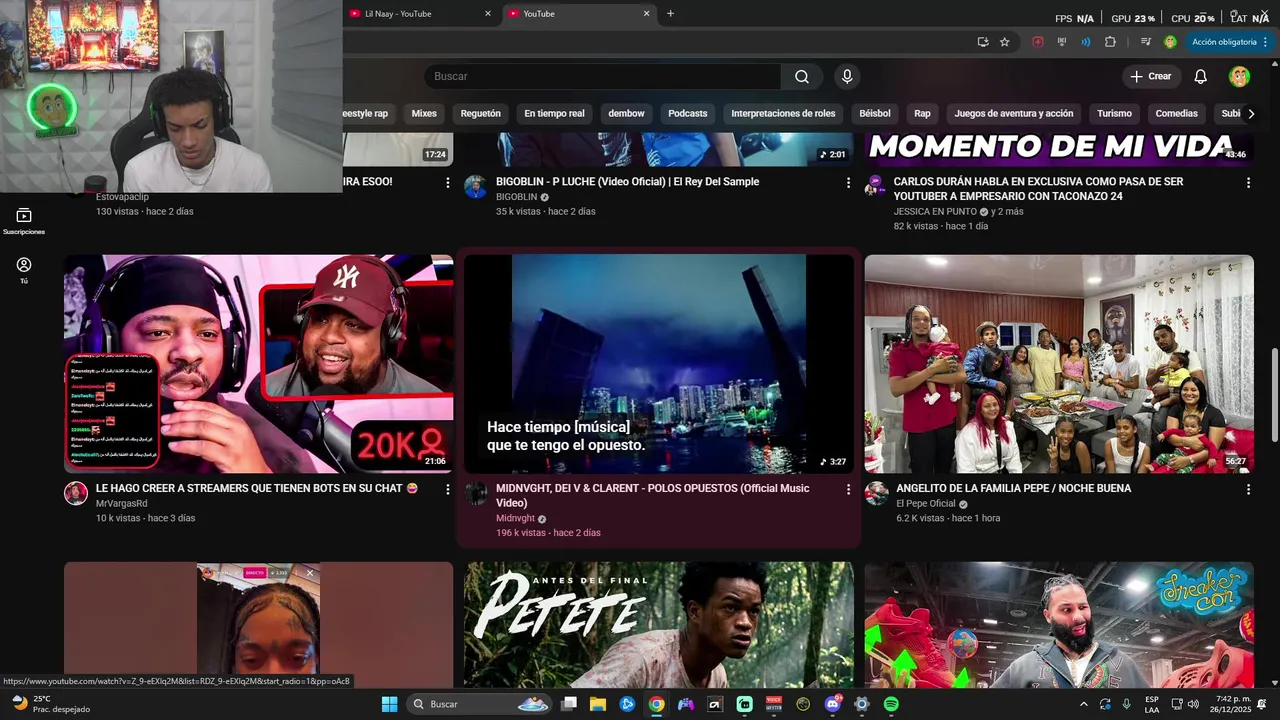The height and width of the screenshot is (720, 1280).
Task: Open options for the IRA ESOO! video
Action: (447, 183)
